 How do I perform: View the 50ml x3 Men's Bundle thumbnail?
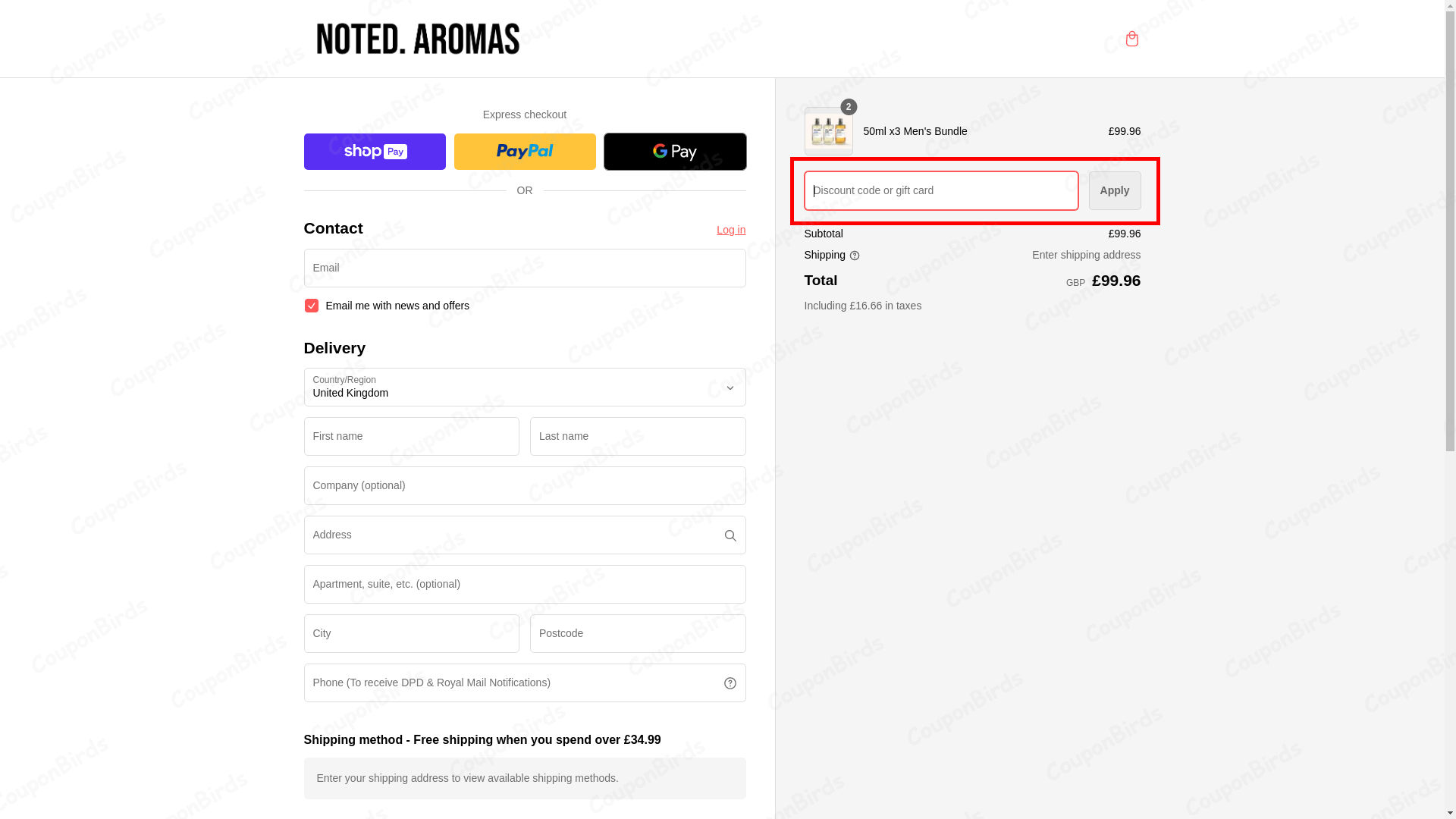coord(828,130)
